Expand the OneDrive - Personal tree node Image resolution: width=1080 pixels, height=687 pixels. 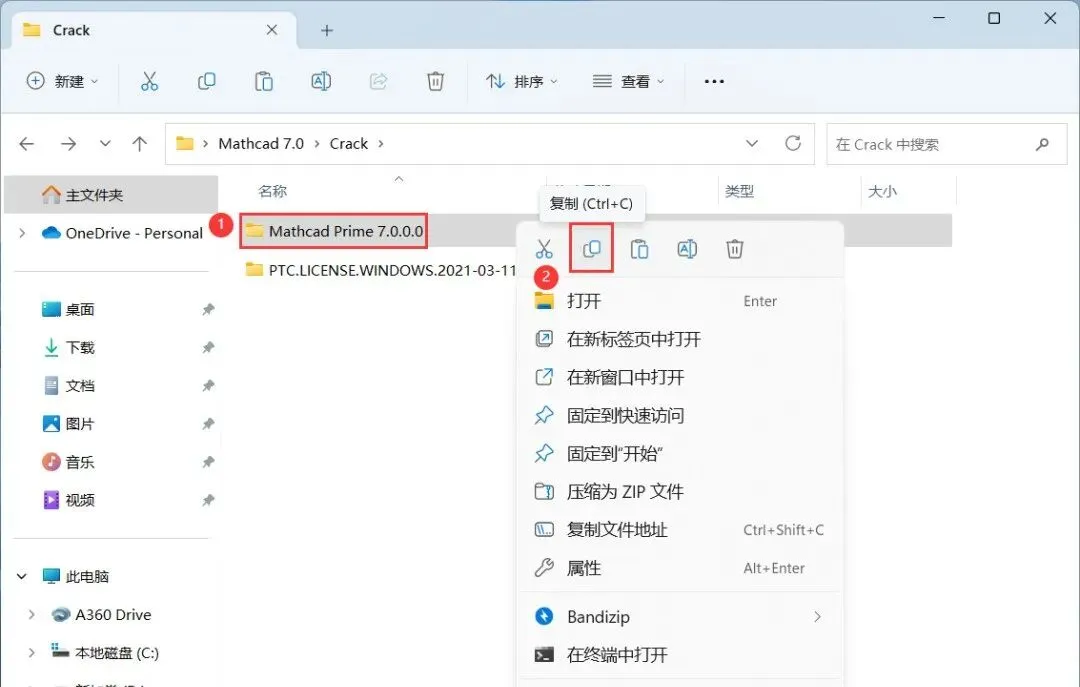(22, 233)
